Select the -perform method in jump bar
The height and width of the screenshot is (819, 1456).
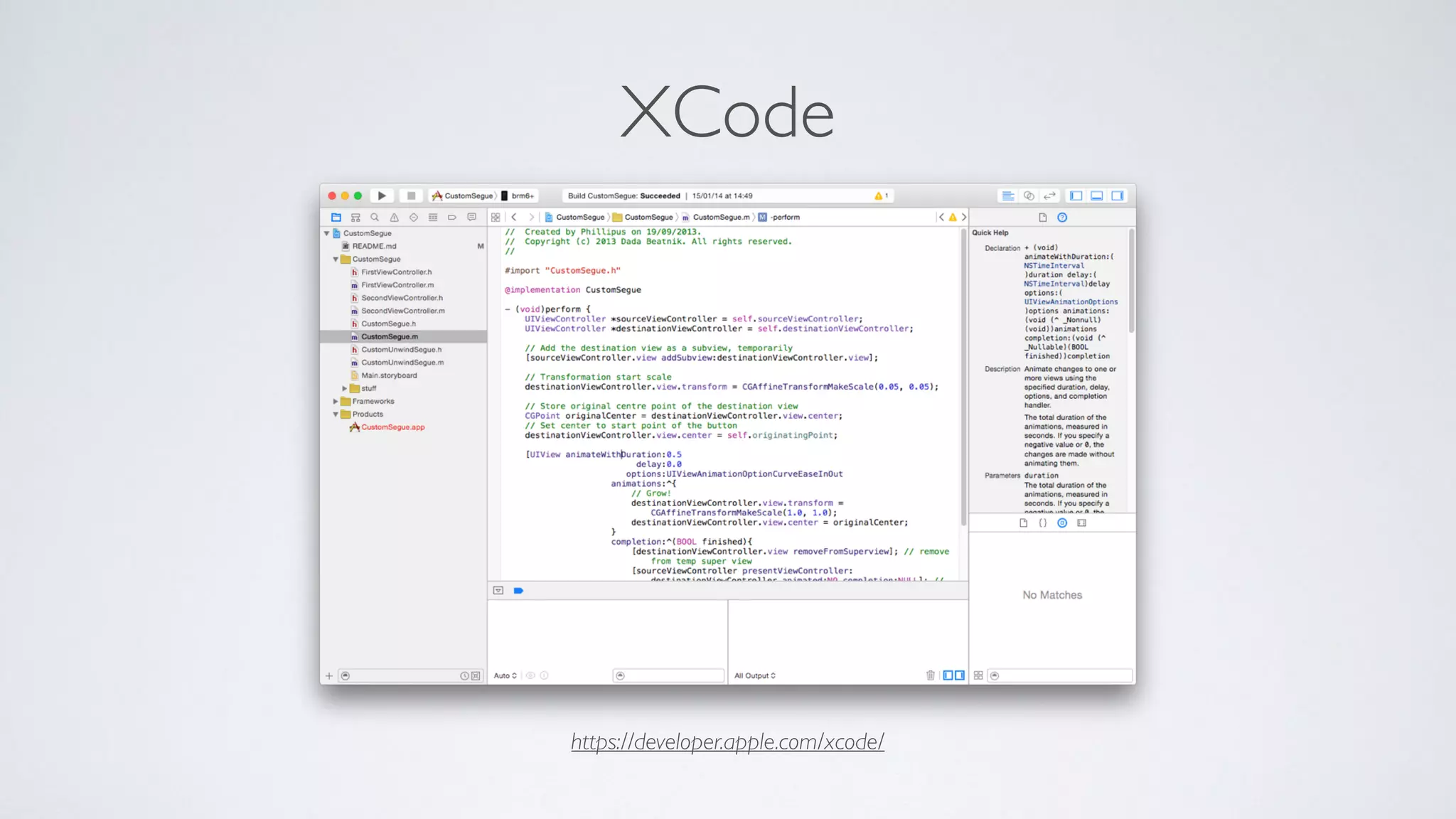(779, 218)
